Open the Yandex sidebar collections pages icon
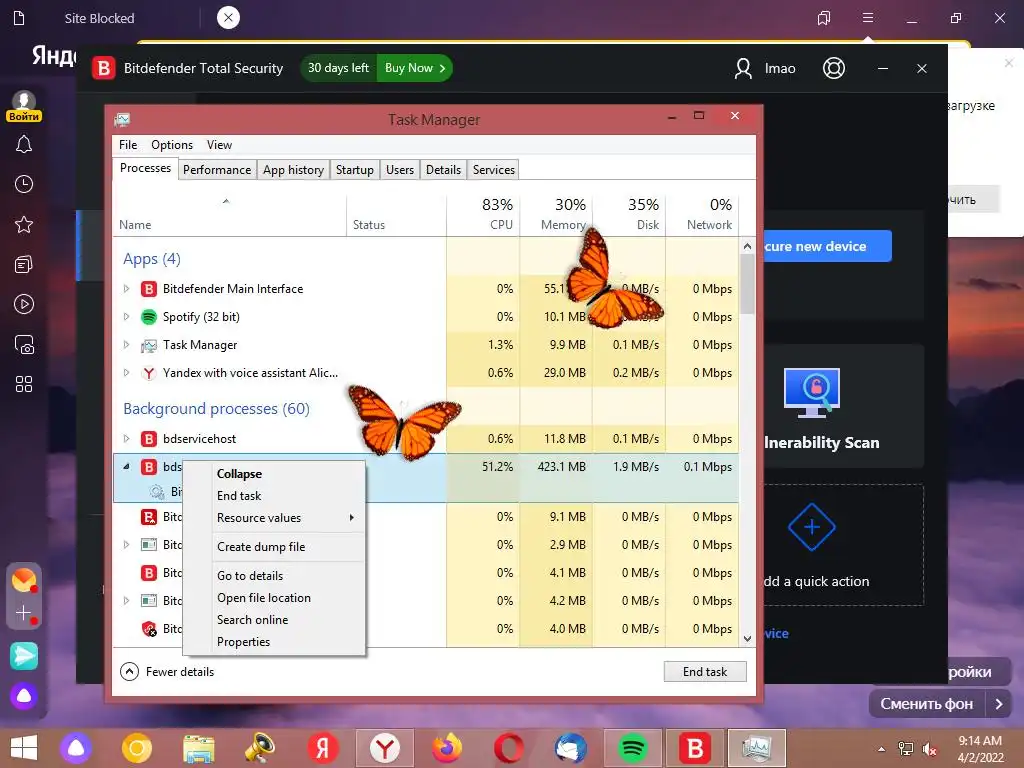The width and height of the screenshot is (1024, 768). tap(24, 264)
